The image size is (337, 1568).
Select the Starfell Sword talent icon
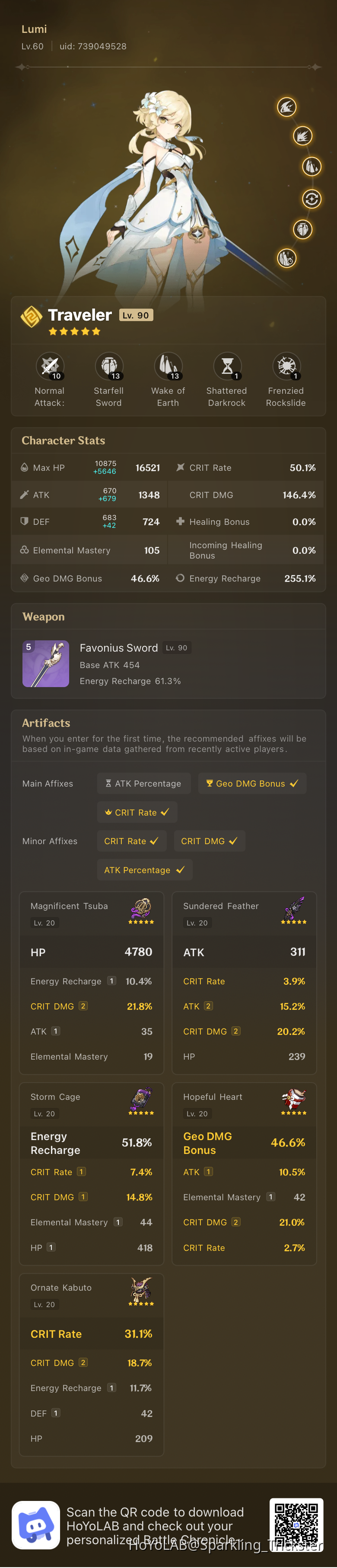(x=109, y=366)
